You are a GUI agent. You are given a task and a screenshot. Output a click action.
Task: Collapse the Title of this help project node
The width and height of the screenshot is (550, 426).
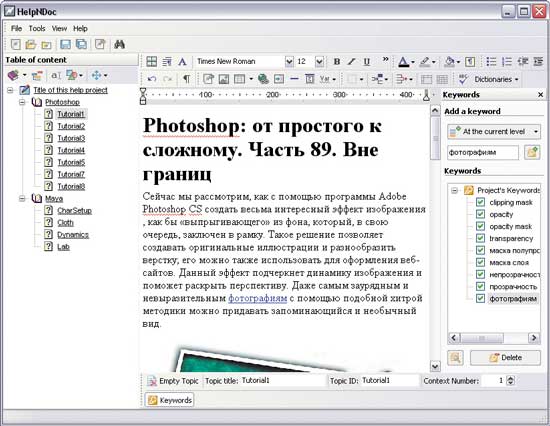pyautogui.click(x=10, y=90)
